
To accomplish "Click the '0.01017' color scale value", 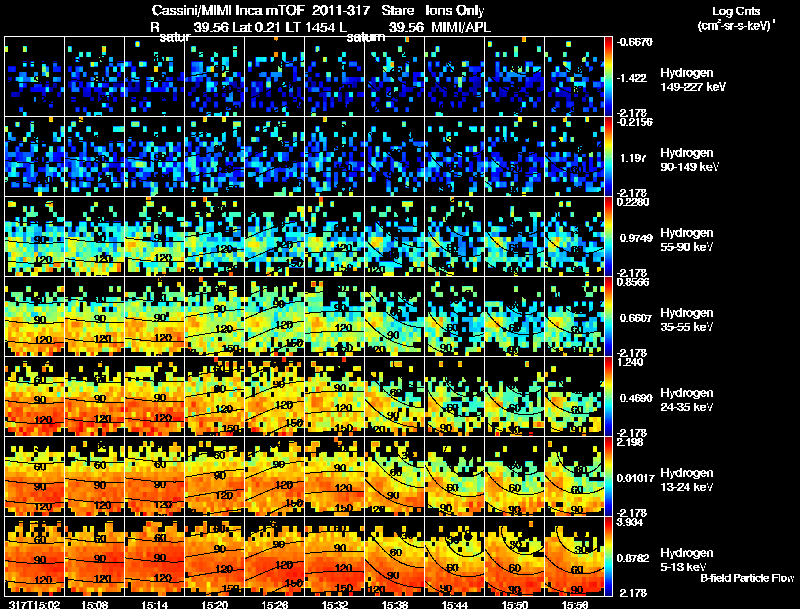I will (635, 478).
